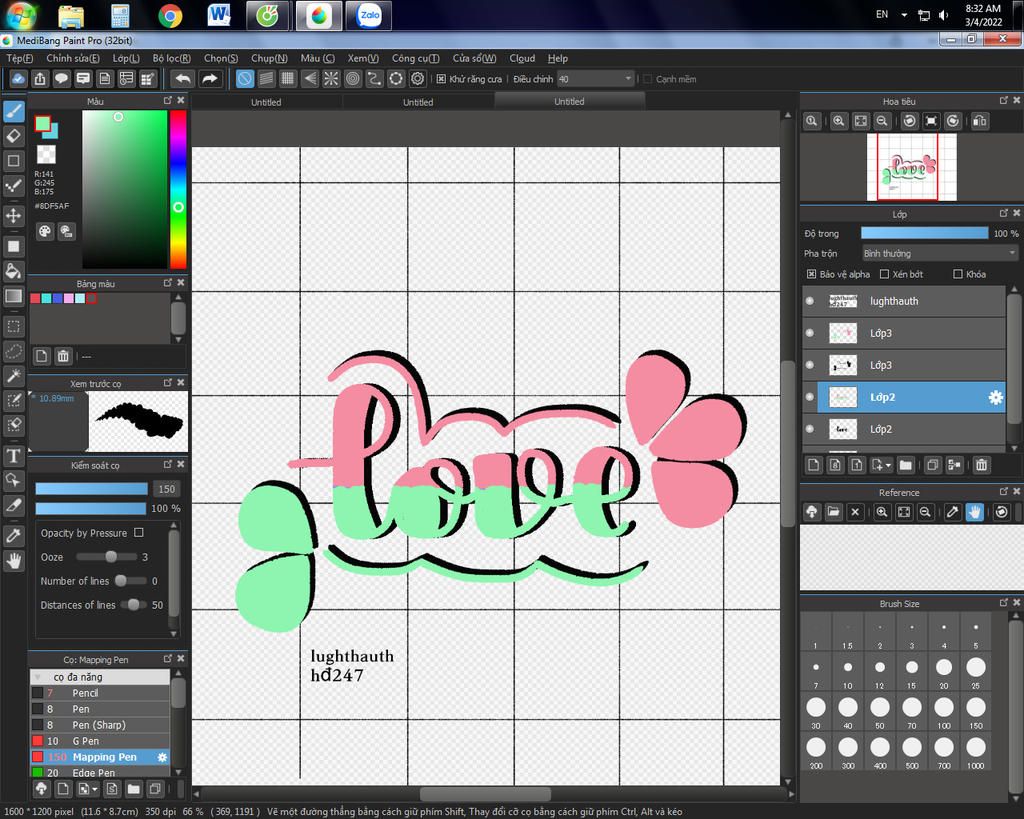Enable the parallel lines snap
Screen dimensions: 1024x819
(266, 79)
